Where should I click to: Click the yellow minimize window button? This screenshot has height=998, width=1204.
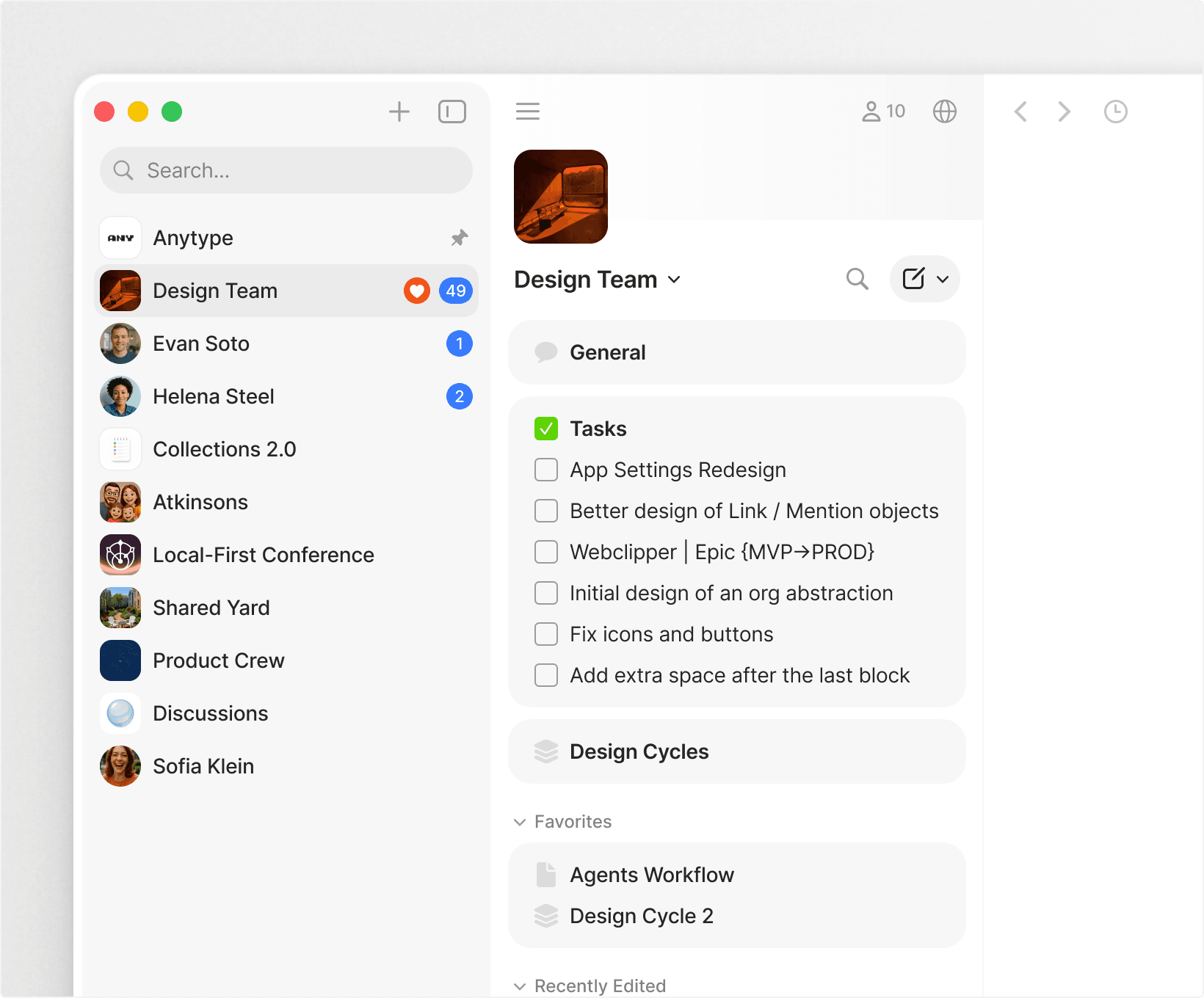click(x=138, y=112)
